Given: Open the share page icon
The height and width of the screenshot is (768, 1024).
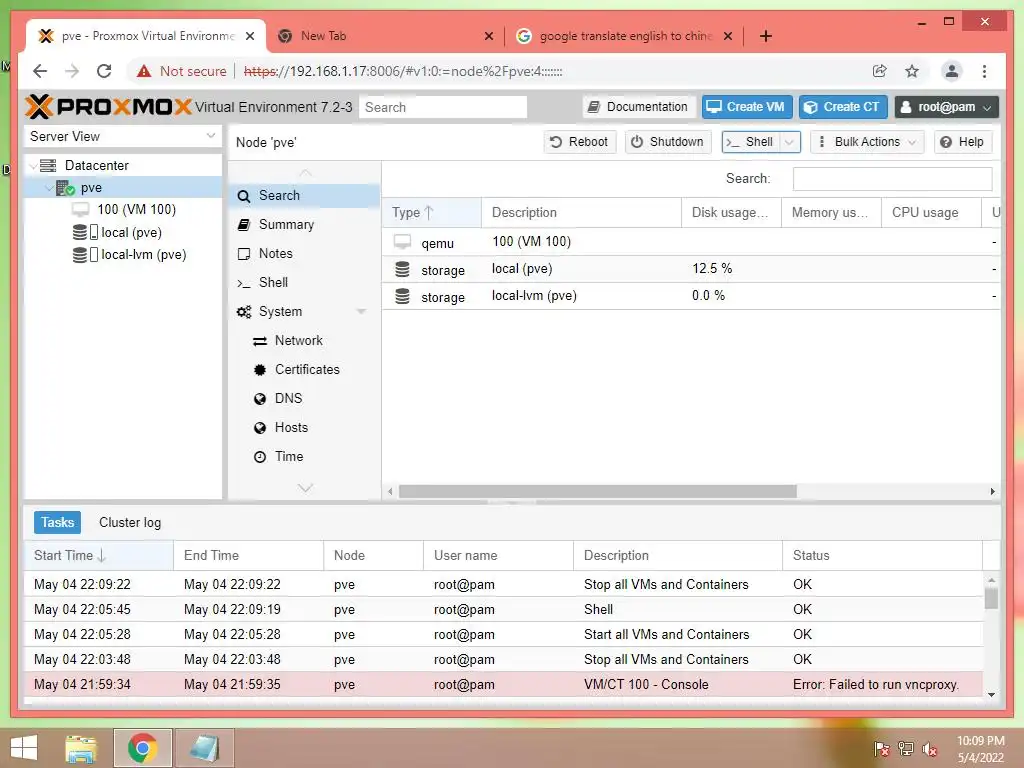Looking at the screenshot, I should (x=880, y=71).
